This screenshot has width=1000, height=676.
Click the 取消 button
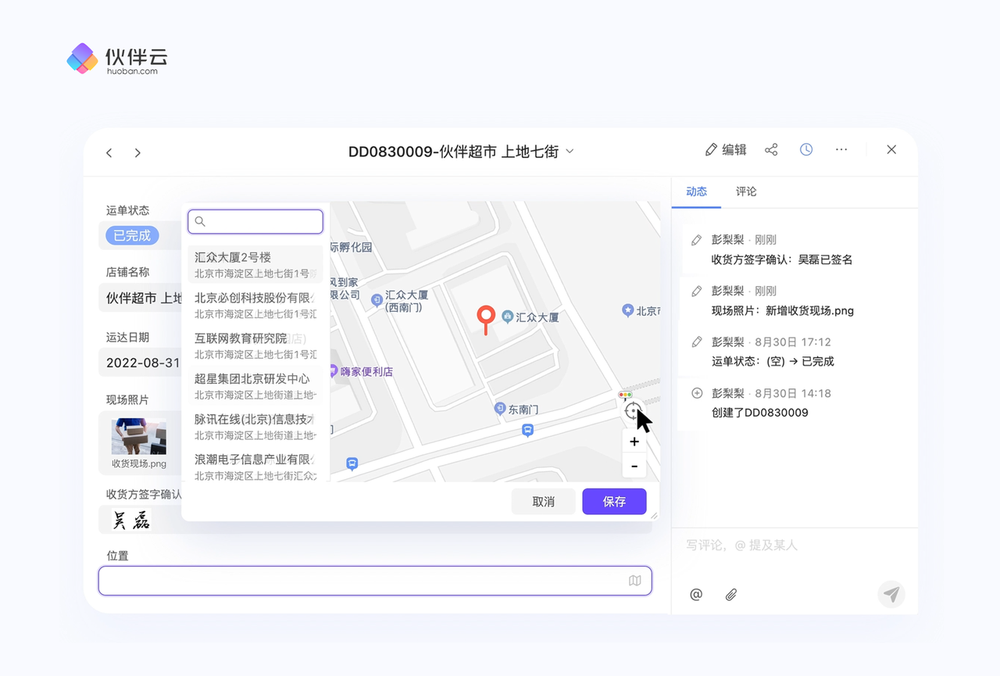click(x=543, y=501)
